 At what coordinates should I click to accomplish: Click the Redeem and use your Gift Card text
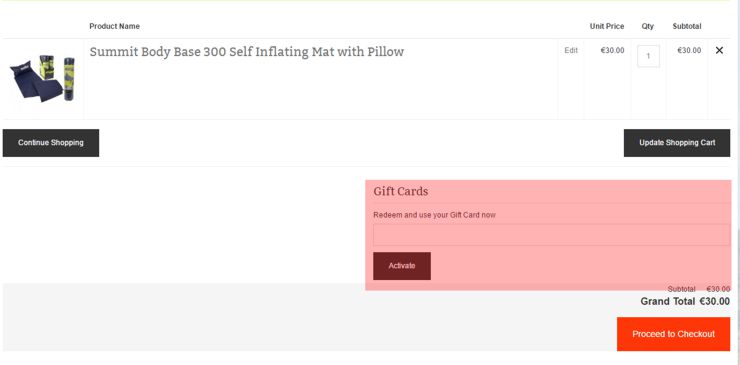click(434, 215)
